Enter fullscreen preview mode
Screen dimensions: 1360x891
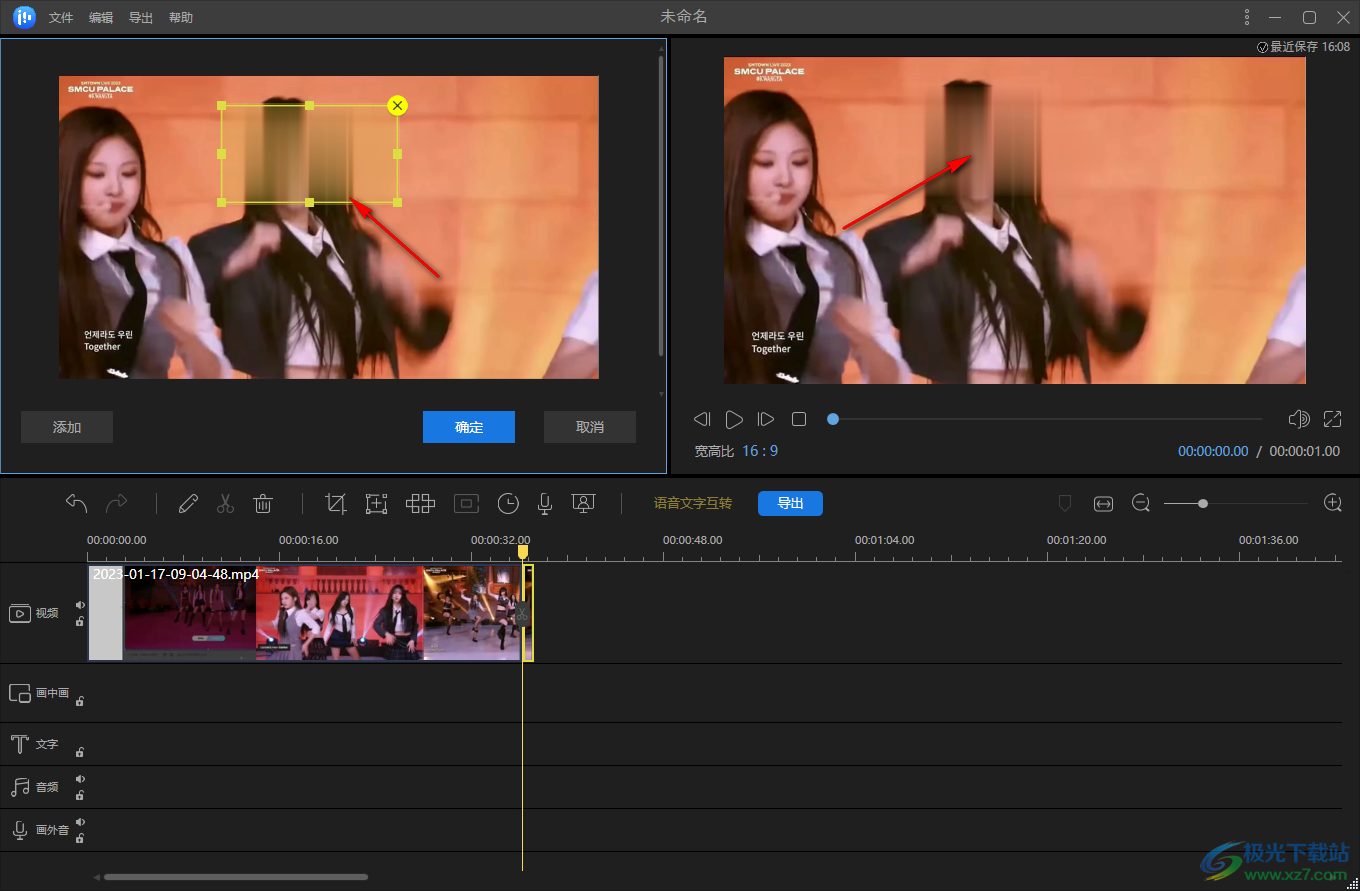[1333, 419]
